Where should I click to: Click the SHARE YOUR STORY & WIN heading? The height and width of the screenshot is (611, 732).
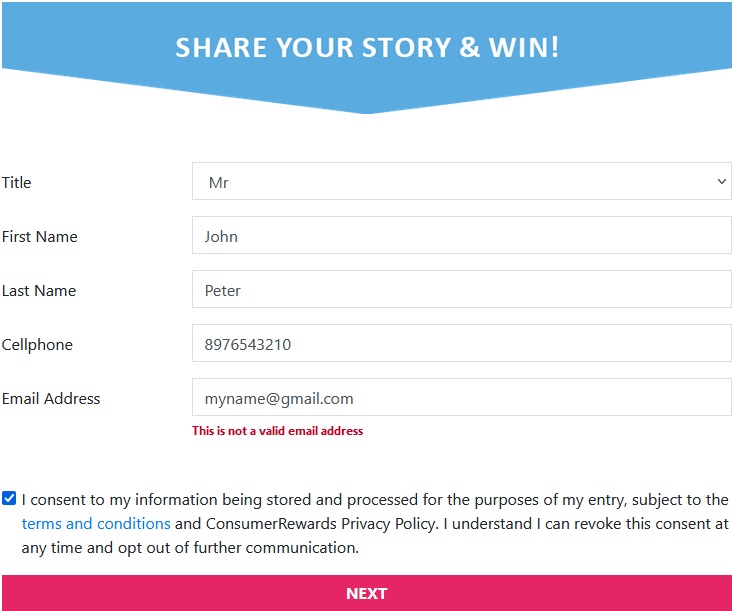tap(367, 47)
